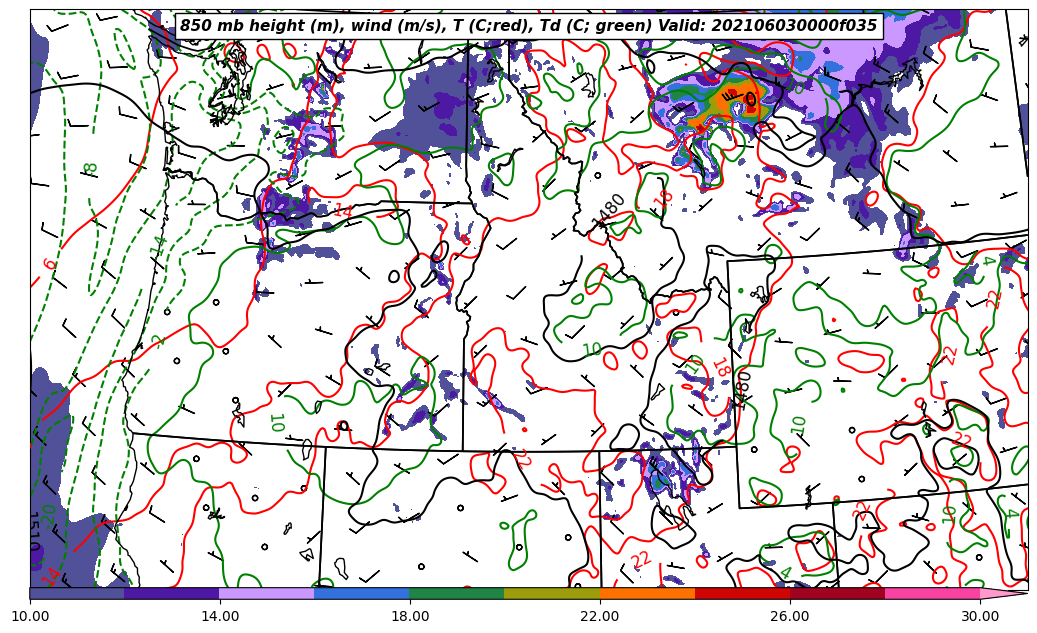Image resolution: width=1037 pixels, height=633 pixels.
Task: Click the 10.00 colorbar tick label
Action: pos(30,617)
